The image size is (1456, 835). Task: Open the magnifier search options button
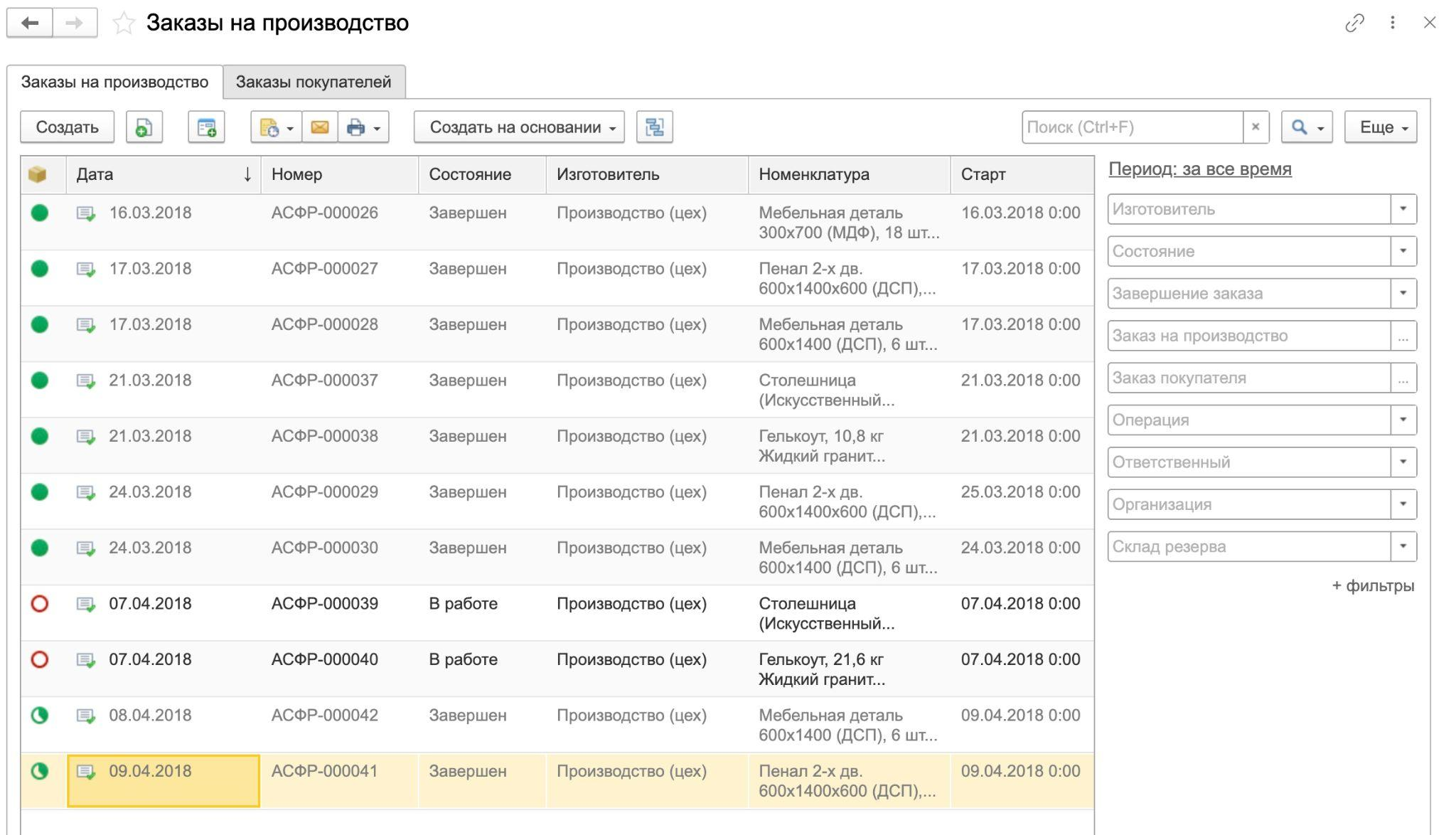coord(1307,127)
